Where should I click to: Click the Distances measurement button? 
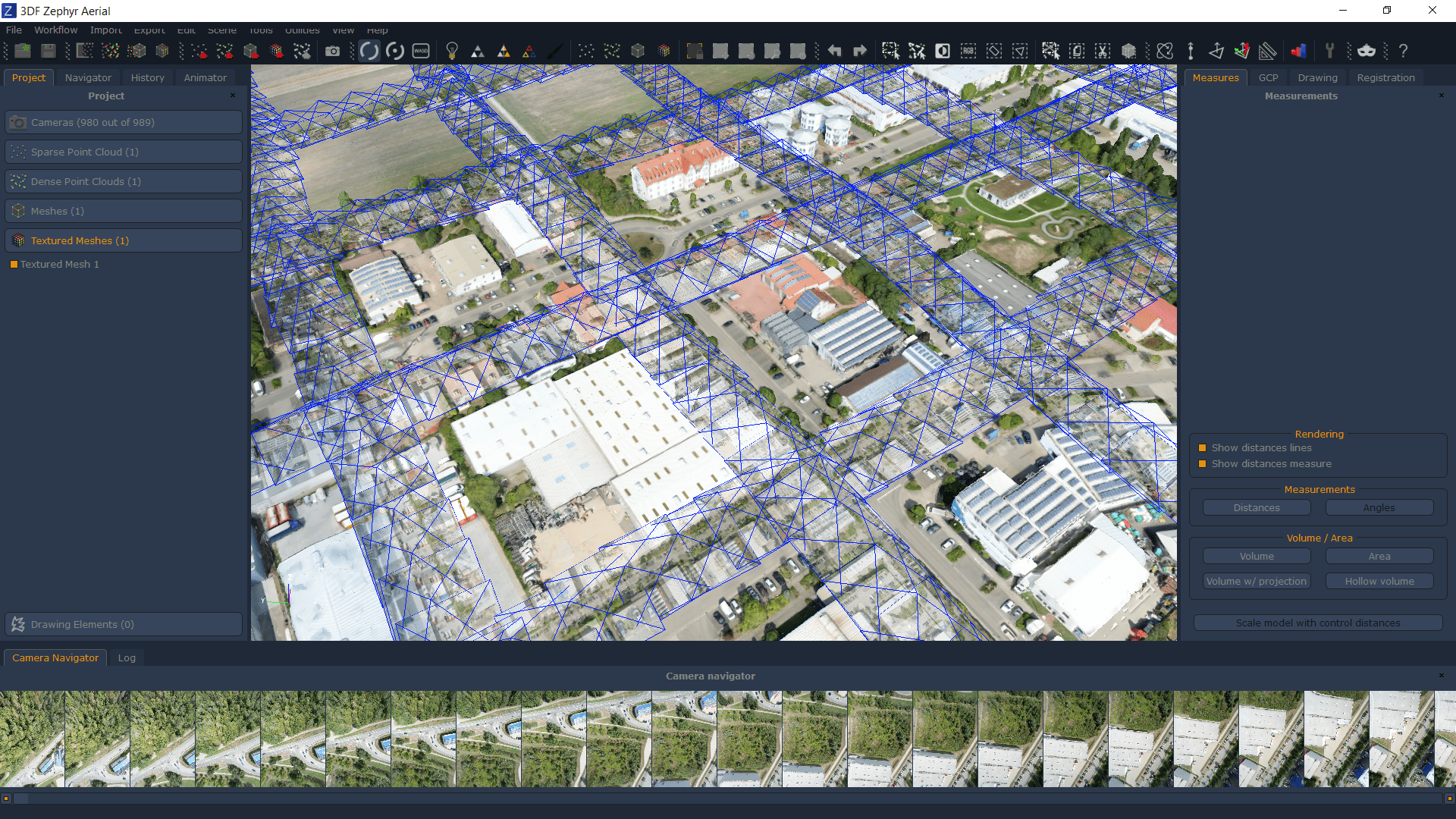tap(1257, 508)
